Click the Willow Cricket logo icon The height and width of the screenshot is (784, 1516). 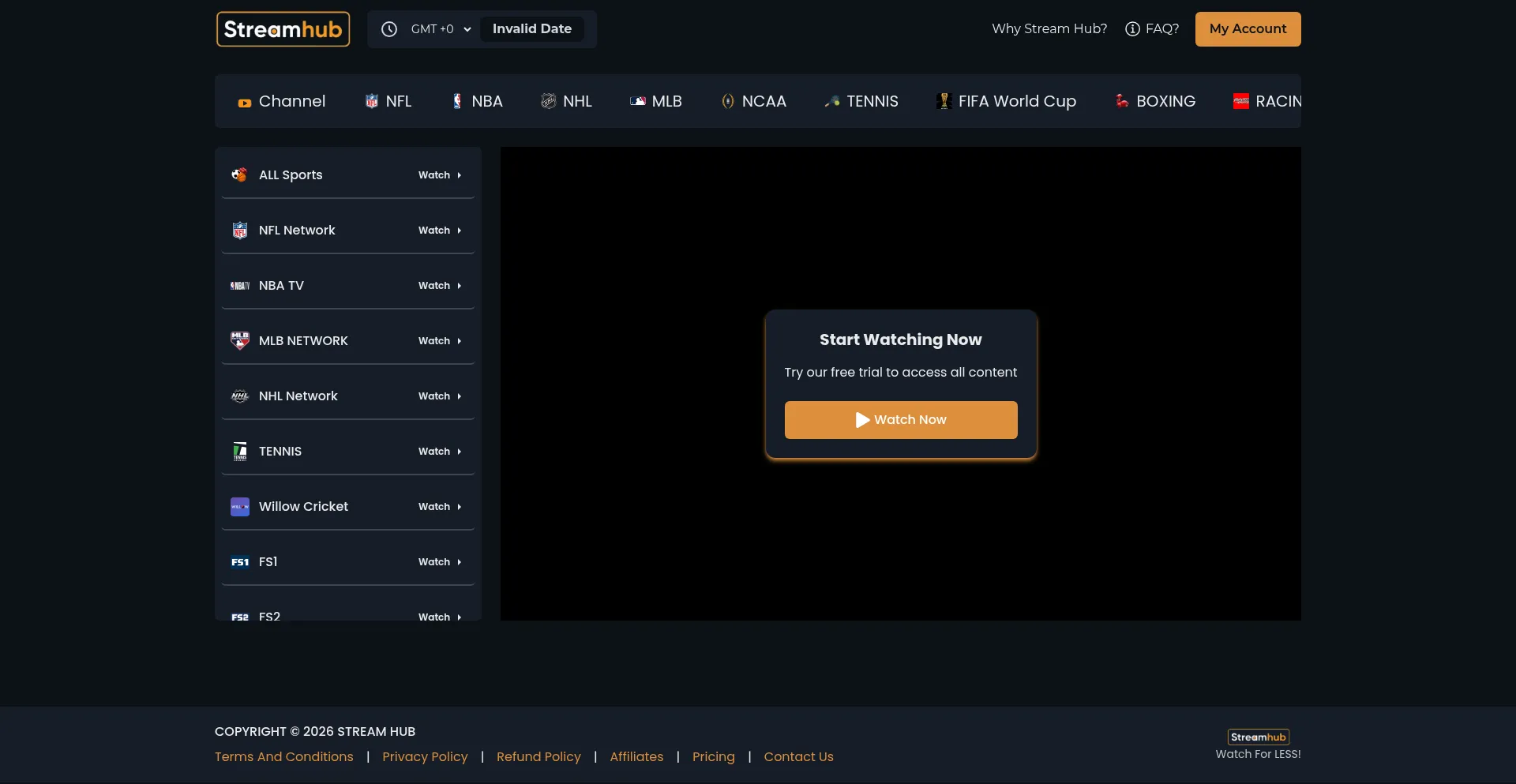point(240,507)
